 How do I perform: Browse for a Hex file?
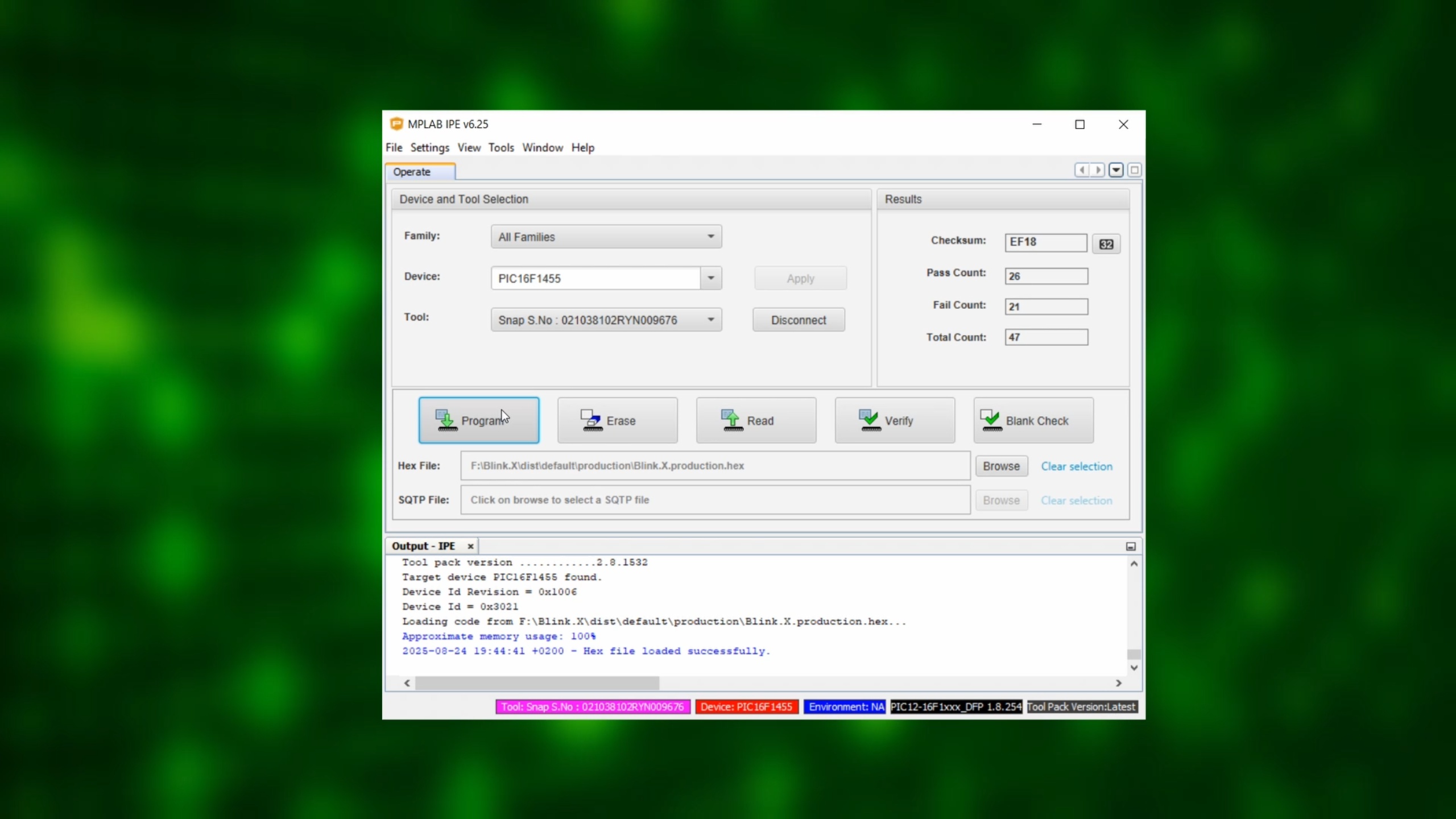coord(1001,466)
